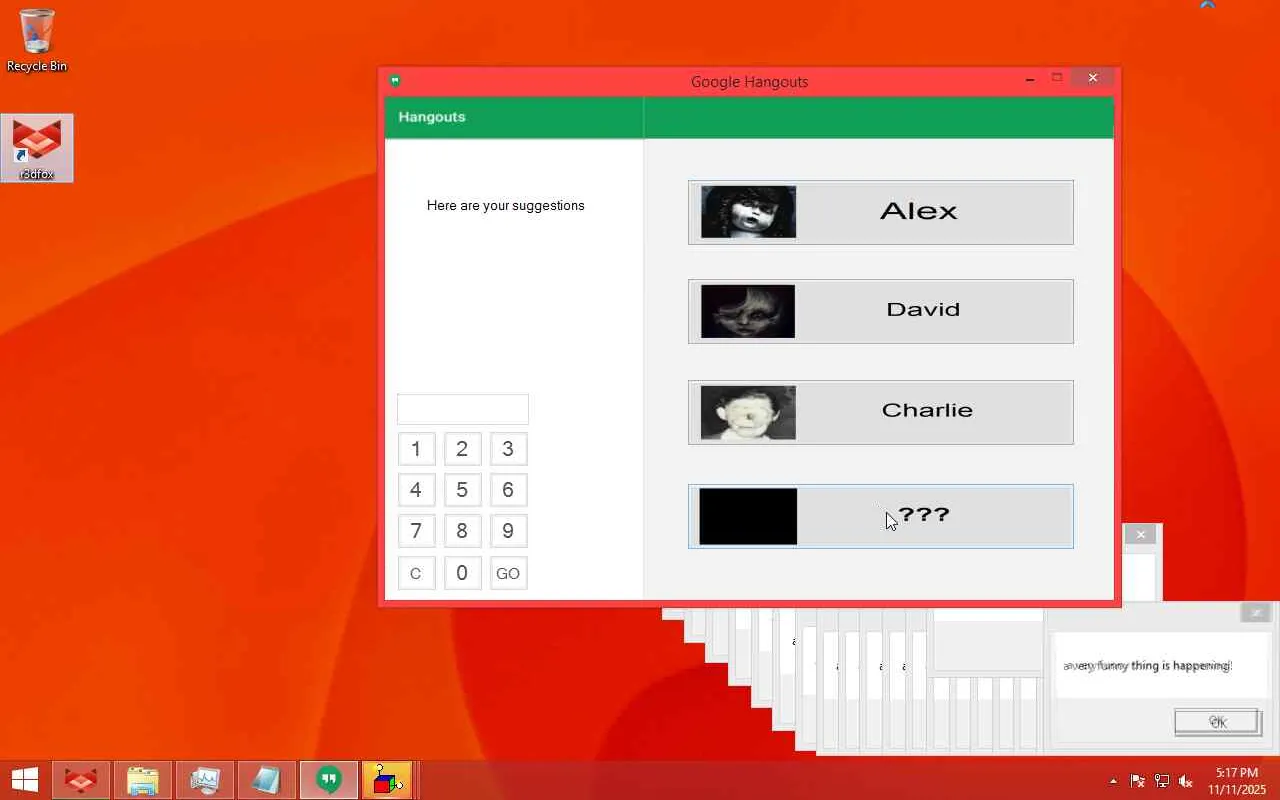Clear the keypad entry with C
1280x800 pixels.
tap(416, 573)
